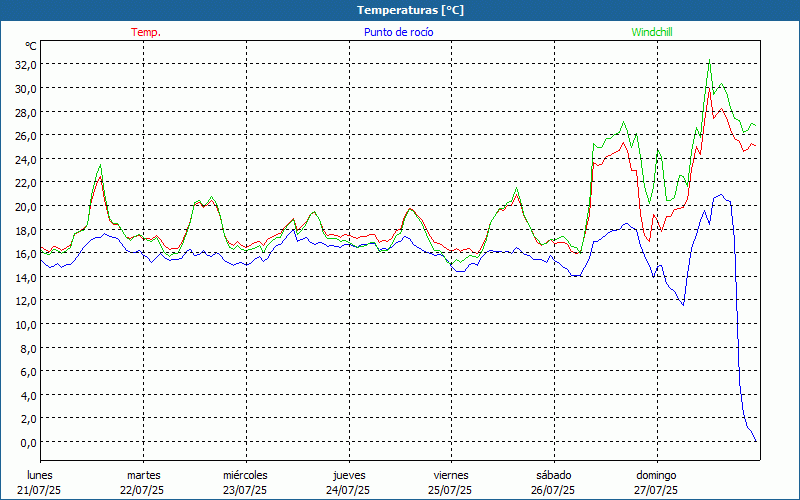The image size is (800, 500).
Task: Click the '0,0' y-axis value
Action: click(28, 443)
